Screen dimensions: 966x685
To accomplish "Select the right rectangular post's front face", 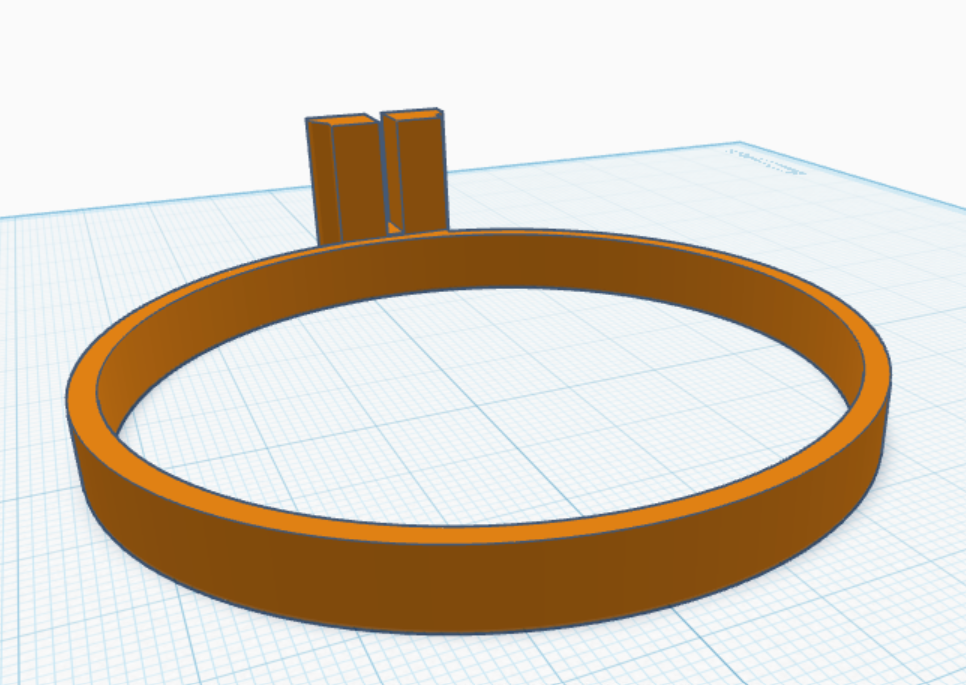I will click(x=422, y=170).
